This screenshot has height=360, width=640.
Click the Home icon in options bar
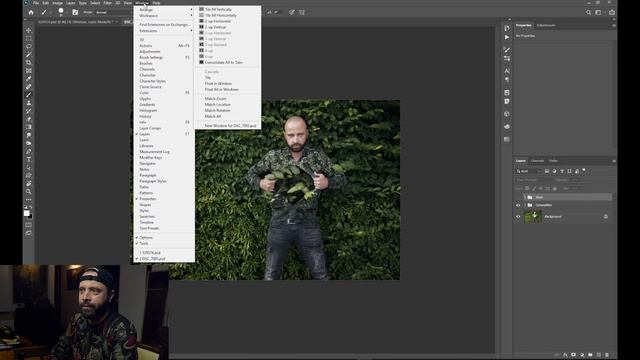tap(31, 12)
